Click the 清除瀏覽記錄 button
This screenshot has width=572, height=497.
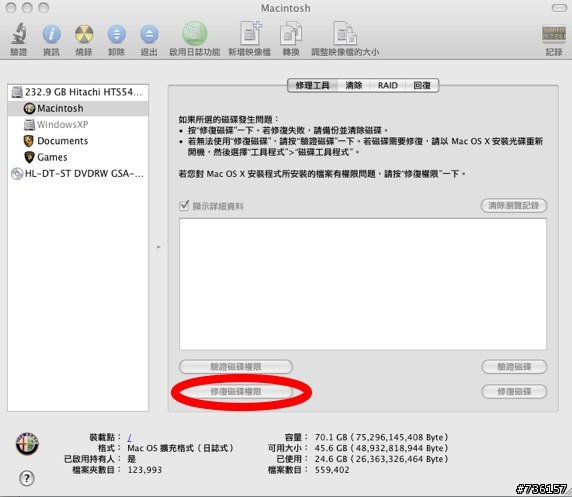click(514, 205)
